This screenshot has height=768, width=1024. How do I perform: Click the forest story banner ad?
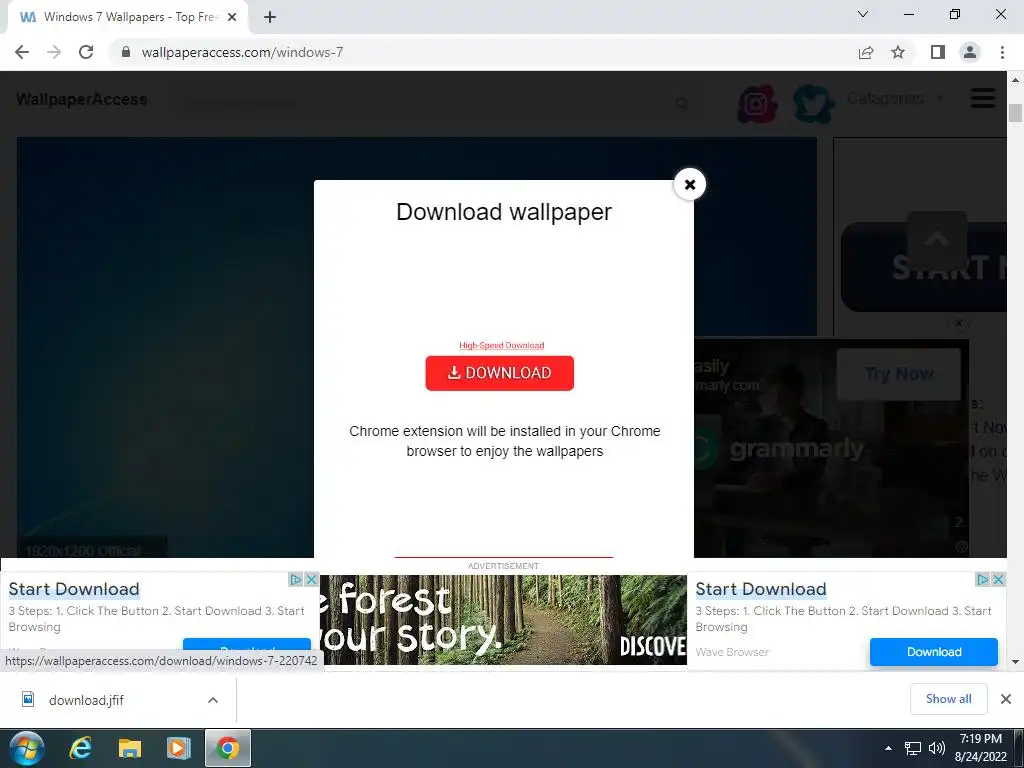504,620
